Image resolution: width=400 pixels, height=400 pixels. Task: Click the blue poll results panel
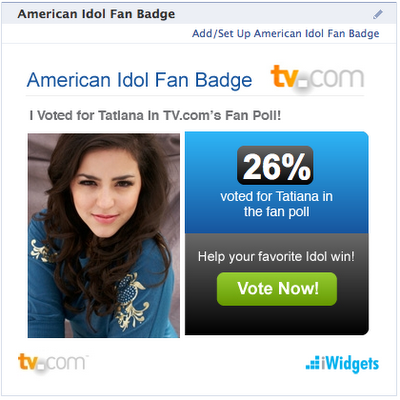277,182
